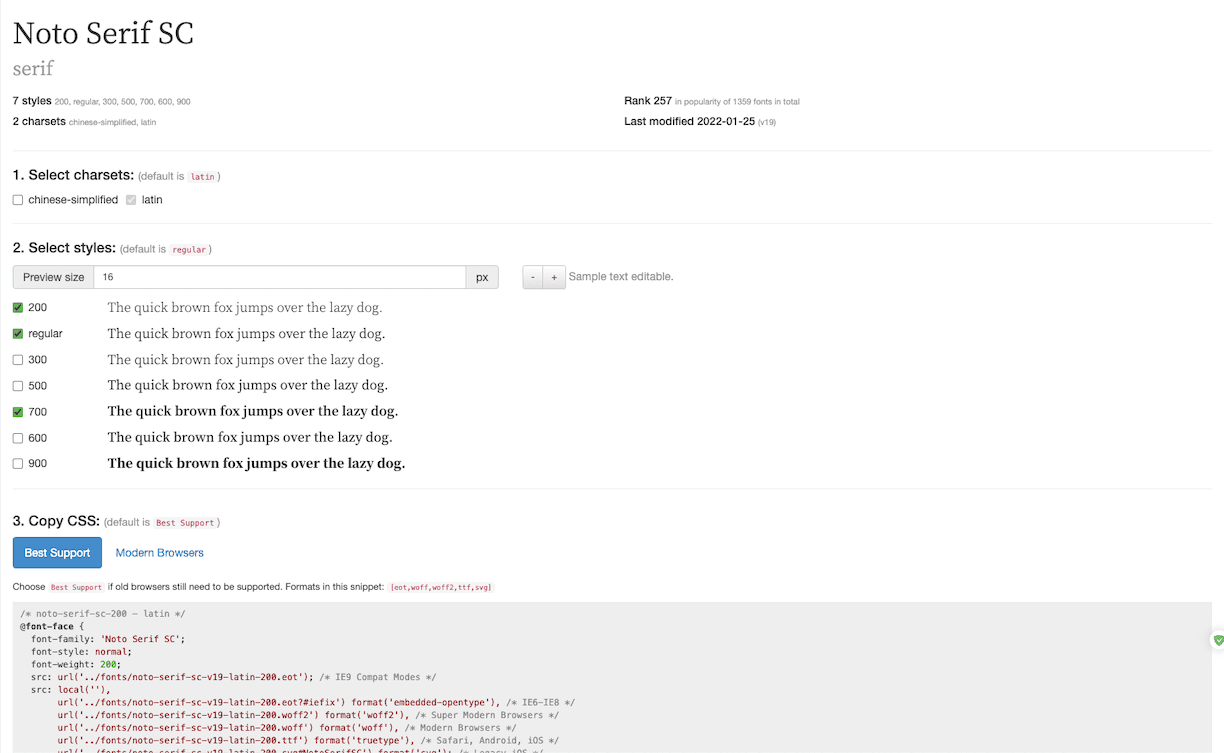Click Last modified 2022-01-25 text

[689, 121]
